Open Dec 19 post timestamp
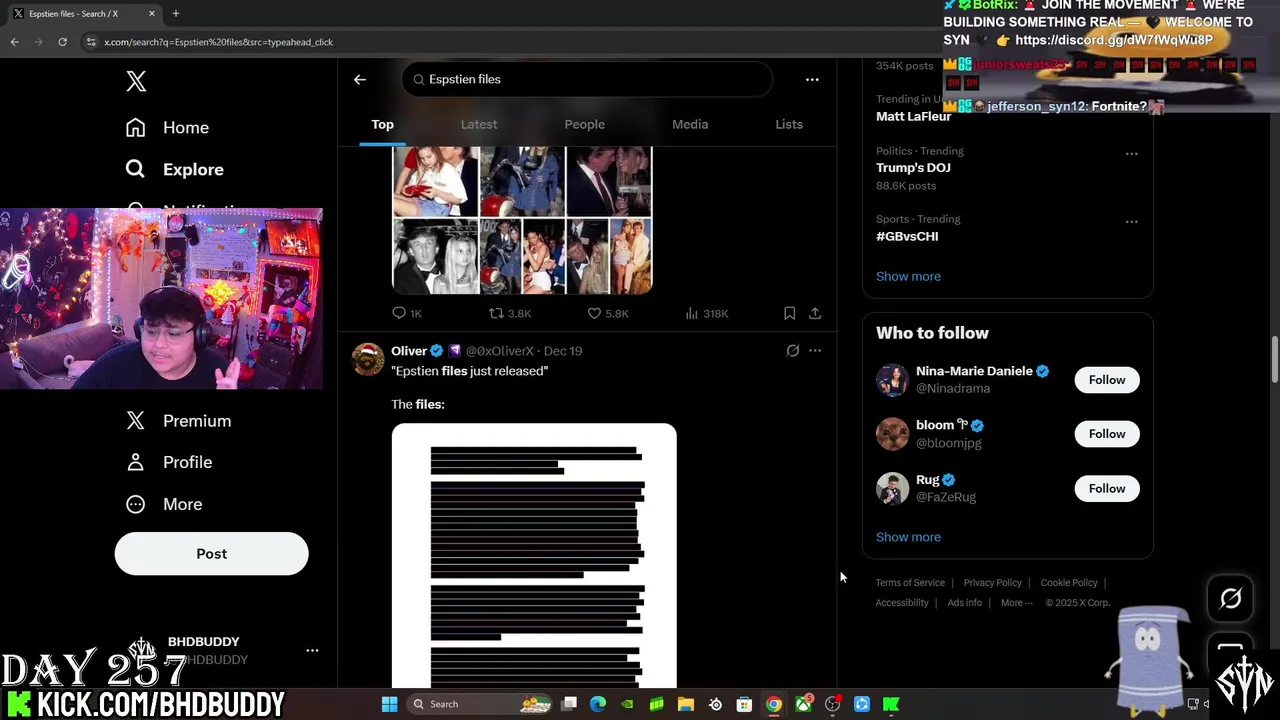This screenshot has height=720, width=1280. tap(563, 351)
